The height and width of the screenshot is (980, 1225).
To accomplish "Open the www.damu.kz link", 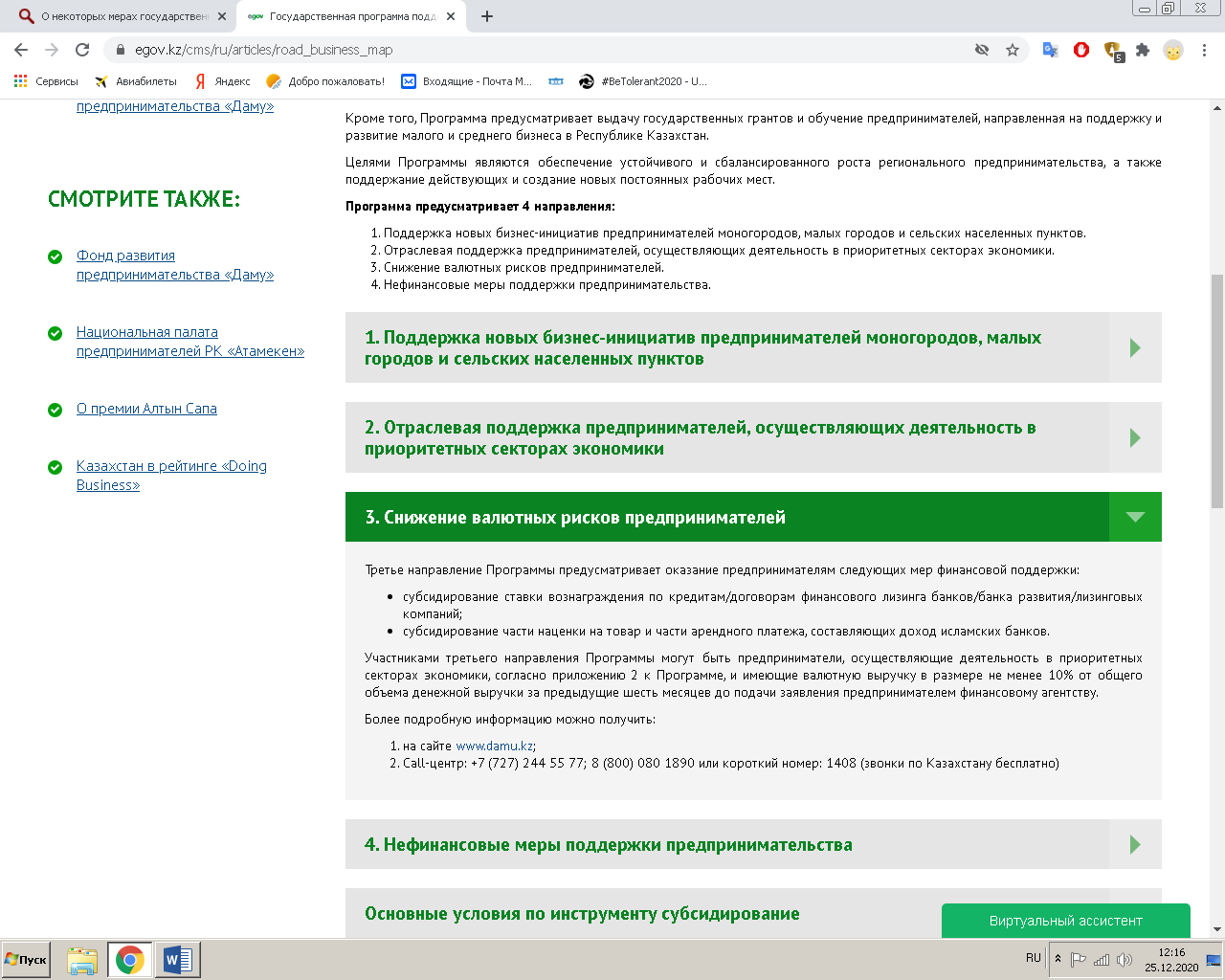I will pyautogui.click(x=494, y=746).
